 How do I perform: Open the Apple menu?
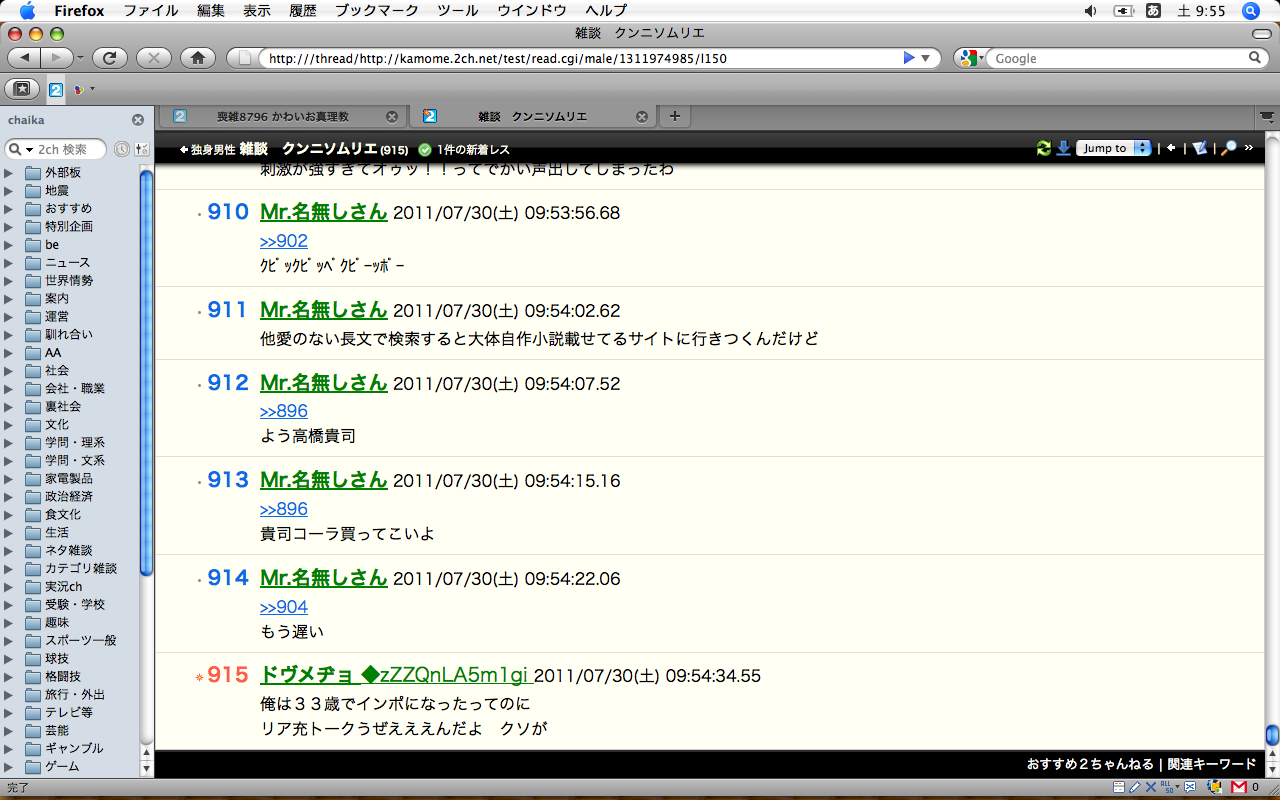tap(27, 11)
